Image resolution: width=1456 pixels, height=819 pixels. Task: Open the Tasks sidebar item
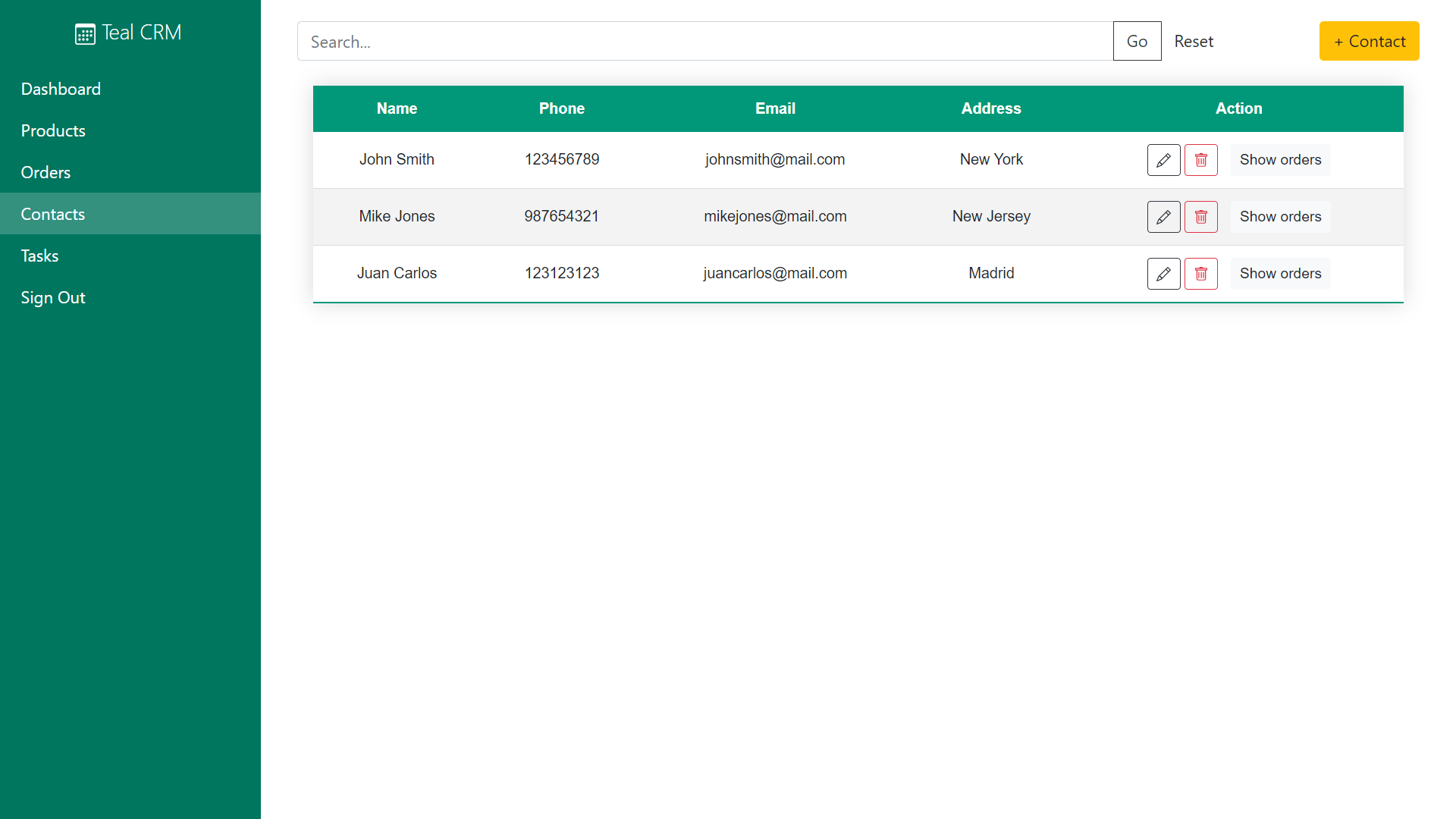(x=39, y=256)
